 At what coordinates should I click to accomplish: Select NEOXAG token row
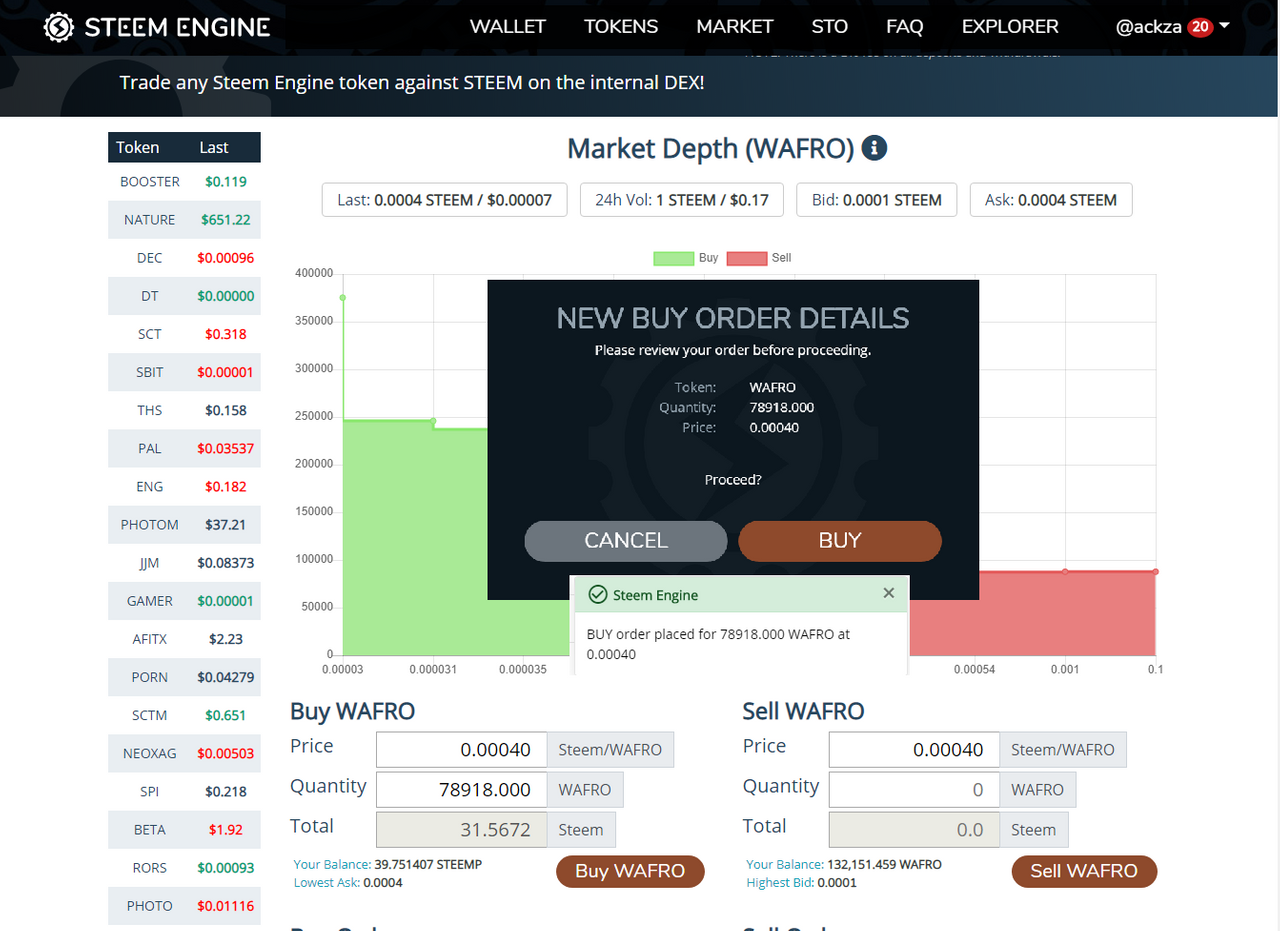[x=184, y=753]
